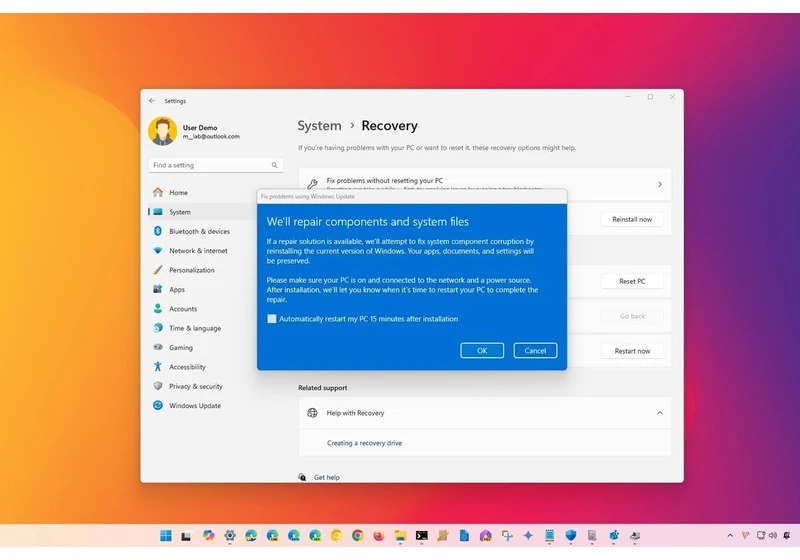Click the blue four-point star taskbar icon

click(528, 536)
